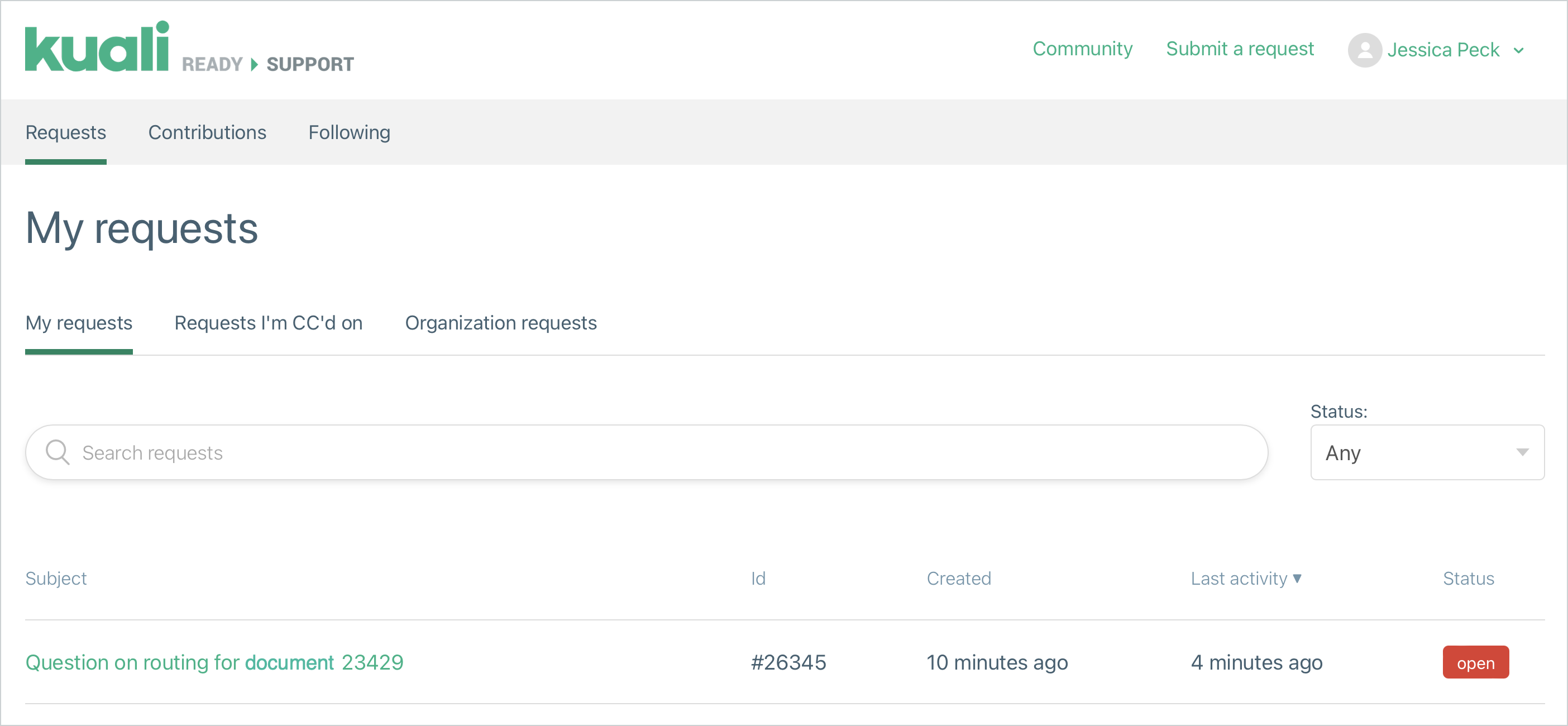Switch to the Following tab

(349, 132)
